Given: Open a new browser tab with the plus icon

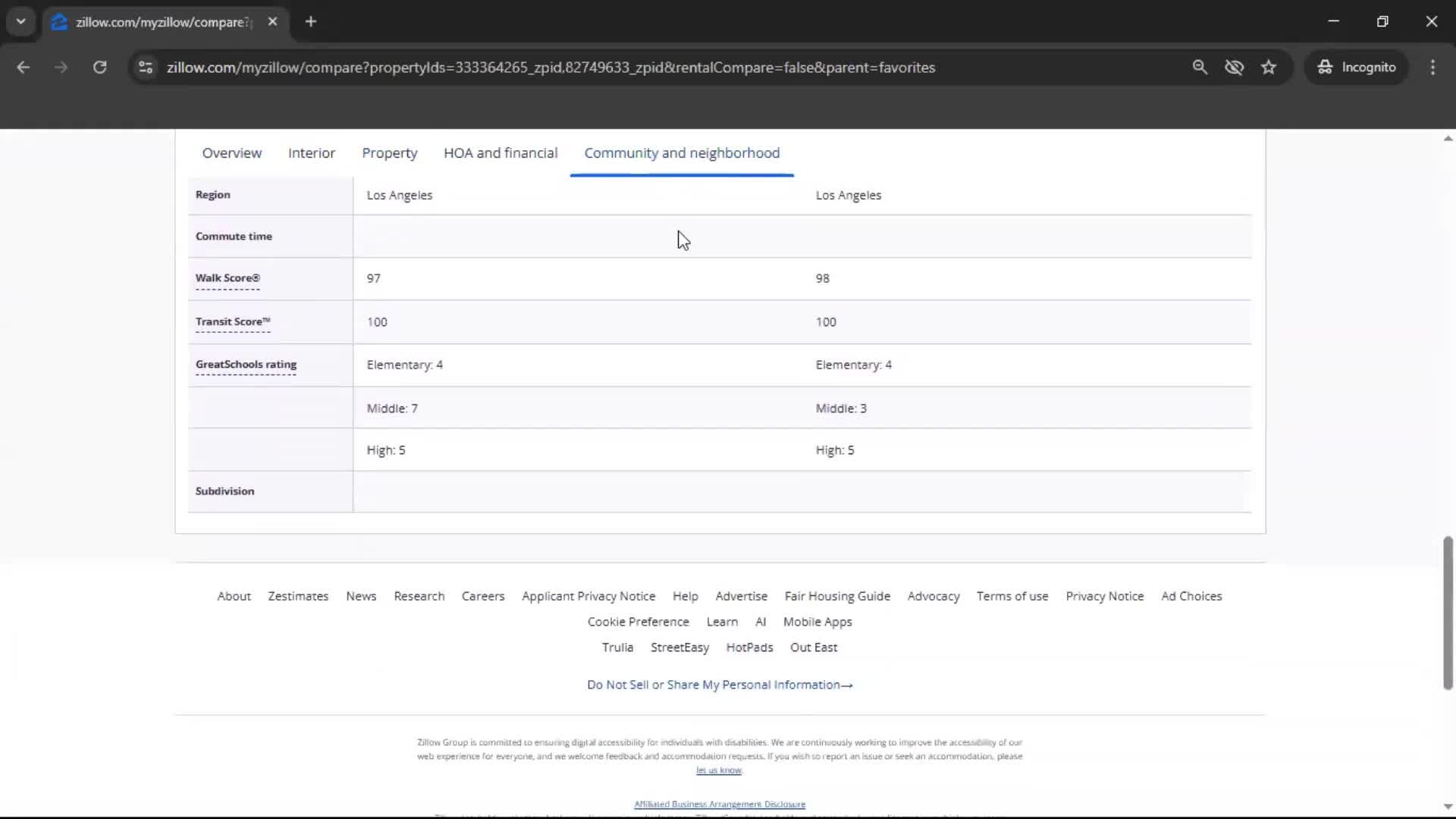Looking at the screenshot, I should coord(310,21).
